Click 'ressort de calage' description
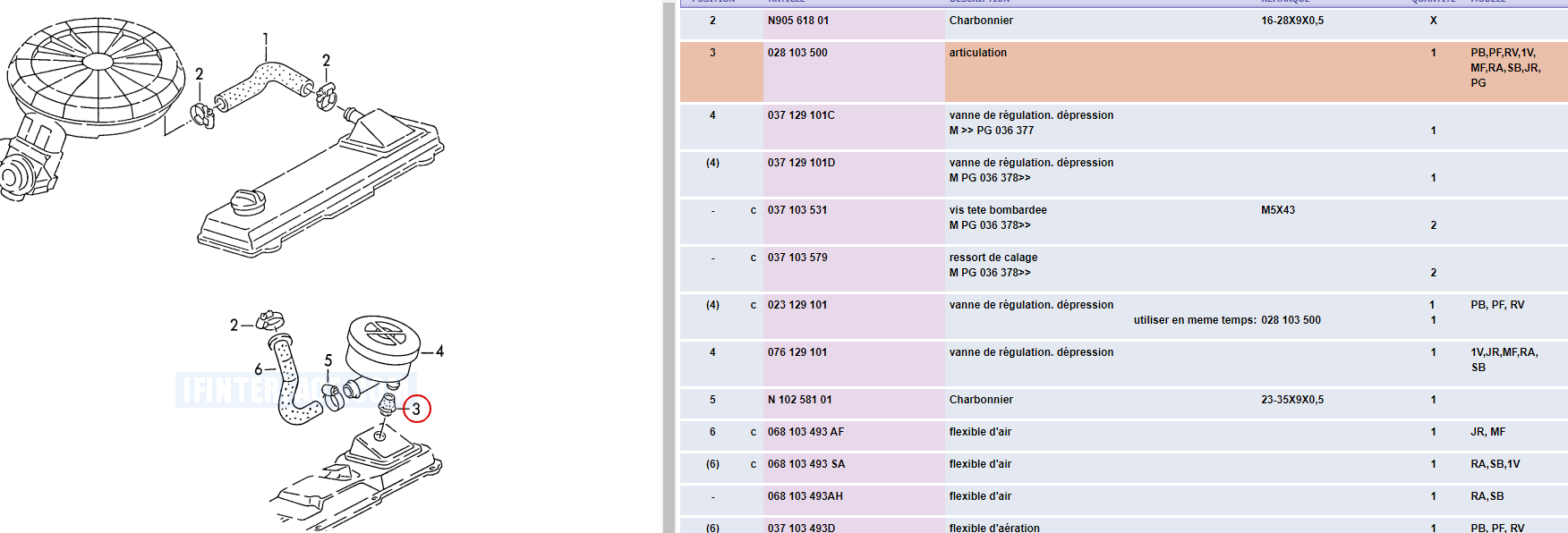Viewport: 1568px width, 533px height. (x=993, y=258)
